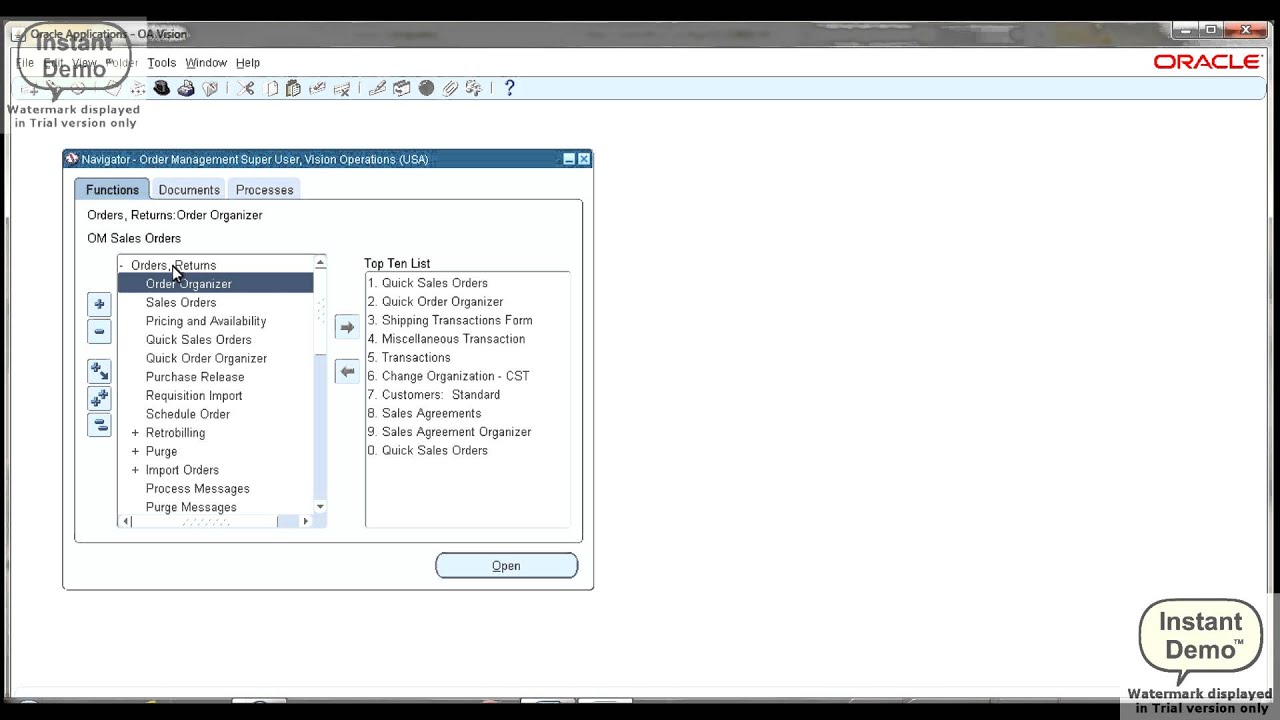Click the Zoom toolbar icon

click(401, 88)
